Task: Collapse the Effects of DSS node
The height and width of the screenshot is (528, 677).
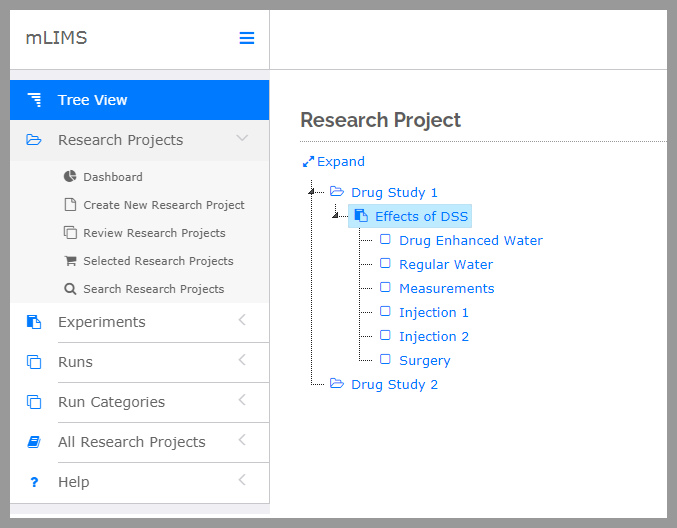Action: [x=336, y=215]
